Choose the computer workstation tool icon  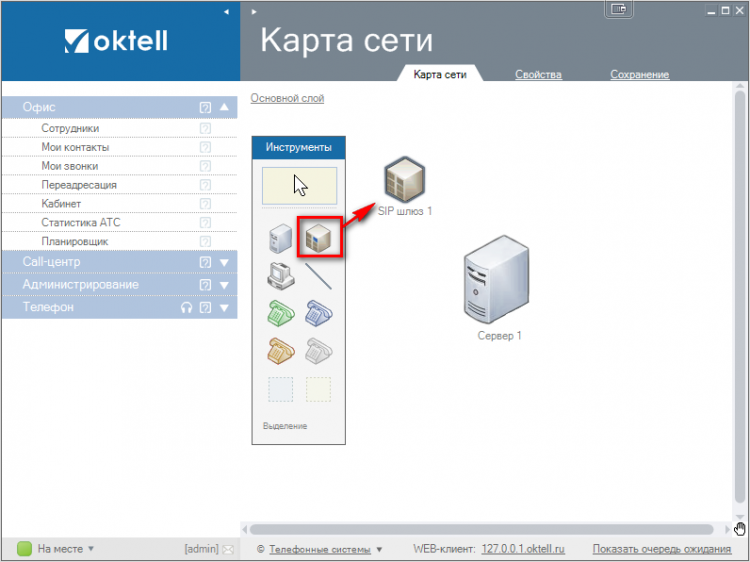(281, 274)
